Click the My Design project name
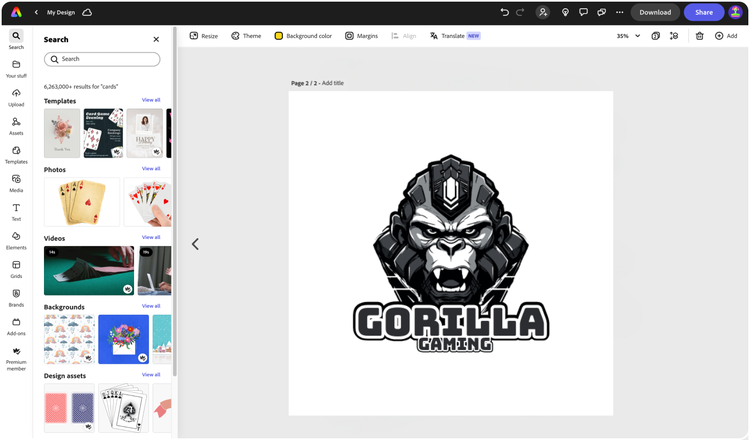Image resolution: width=750 pixels, height=440 pixels. click(x=61, y=12)
